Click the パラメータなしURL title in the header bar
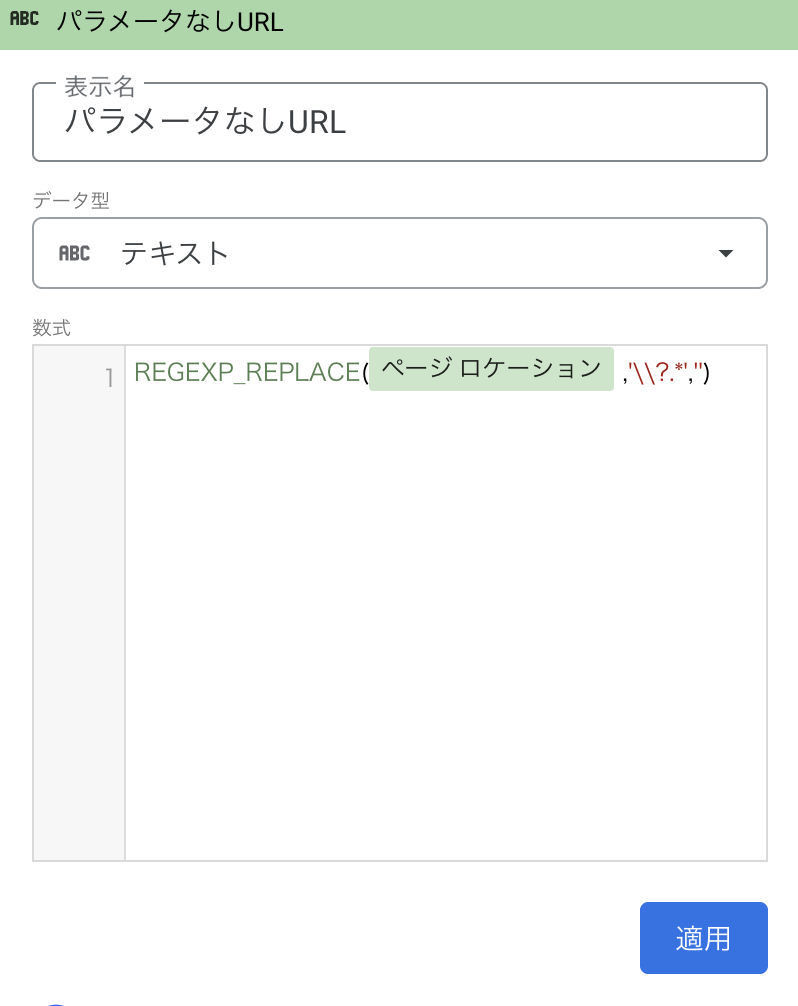The width and height of the screenshot is (798, 1006). tap(170, 20)
